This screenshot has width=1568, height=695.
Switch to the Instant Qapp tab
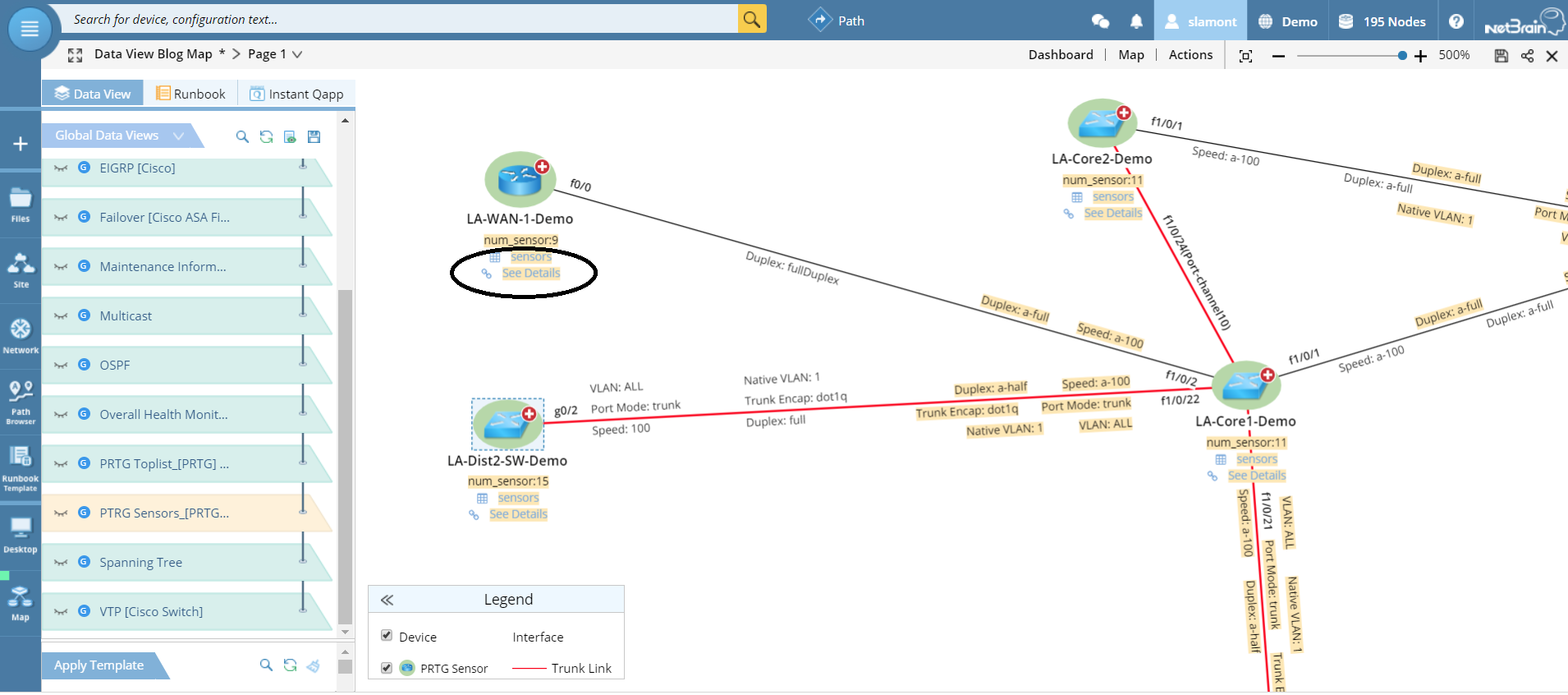[296, 94]
